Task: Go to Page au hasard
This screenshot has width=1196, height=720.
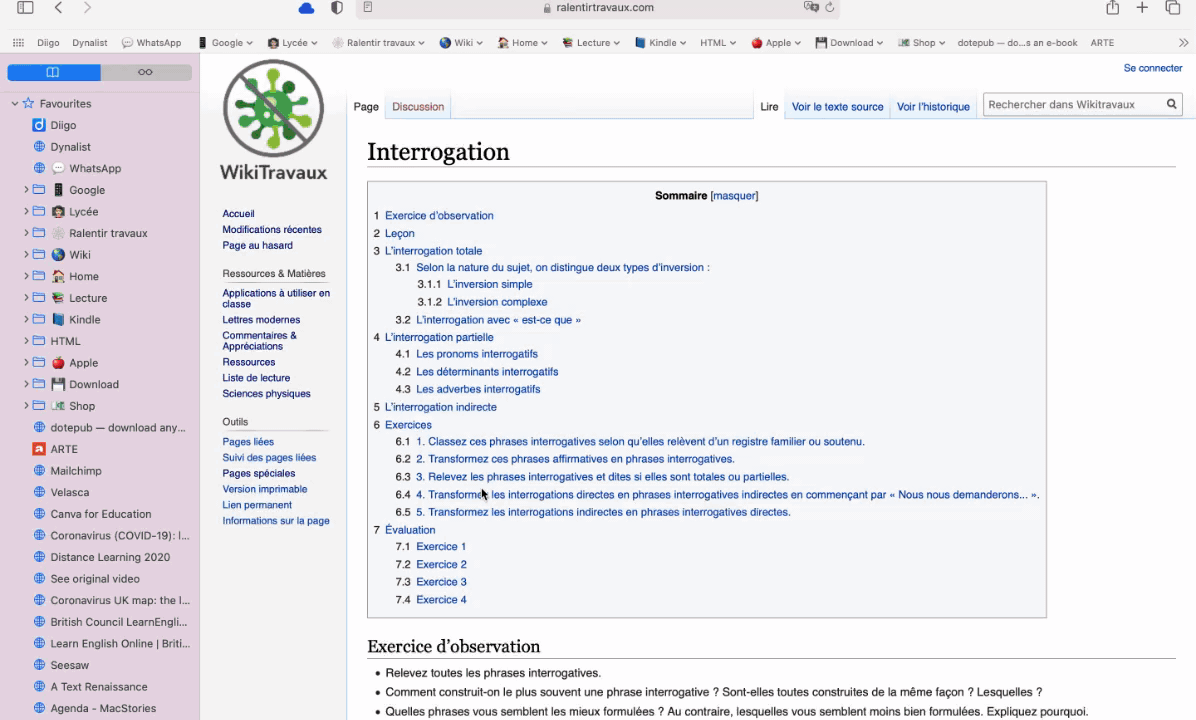Action: (257, 246)
